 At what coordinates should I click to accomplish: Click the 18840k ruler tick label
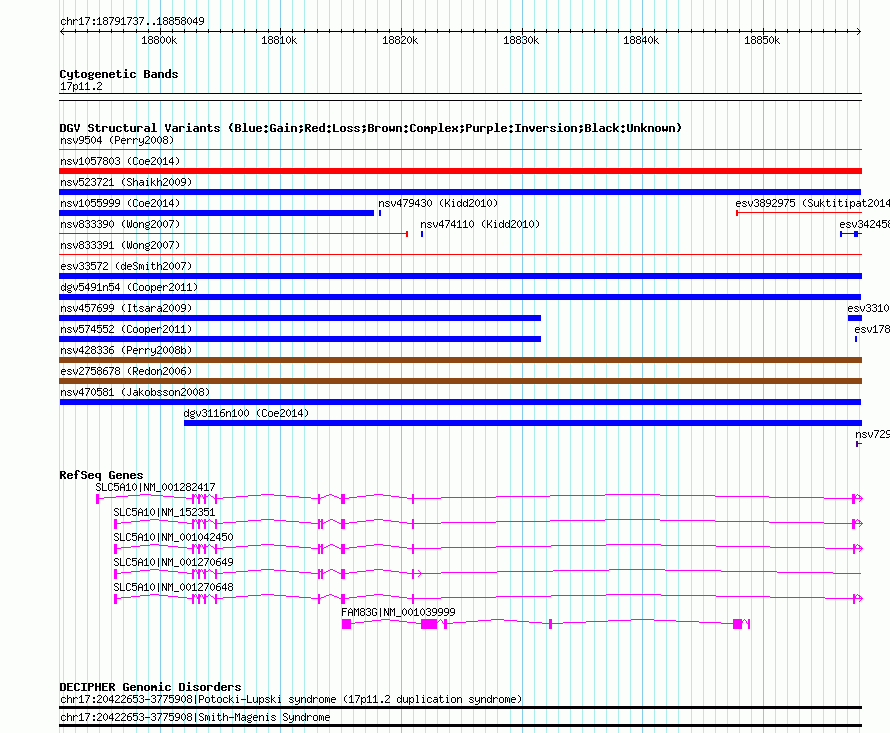click(x=641, y=40)
